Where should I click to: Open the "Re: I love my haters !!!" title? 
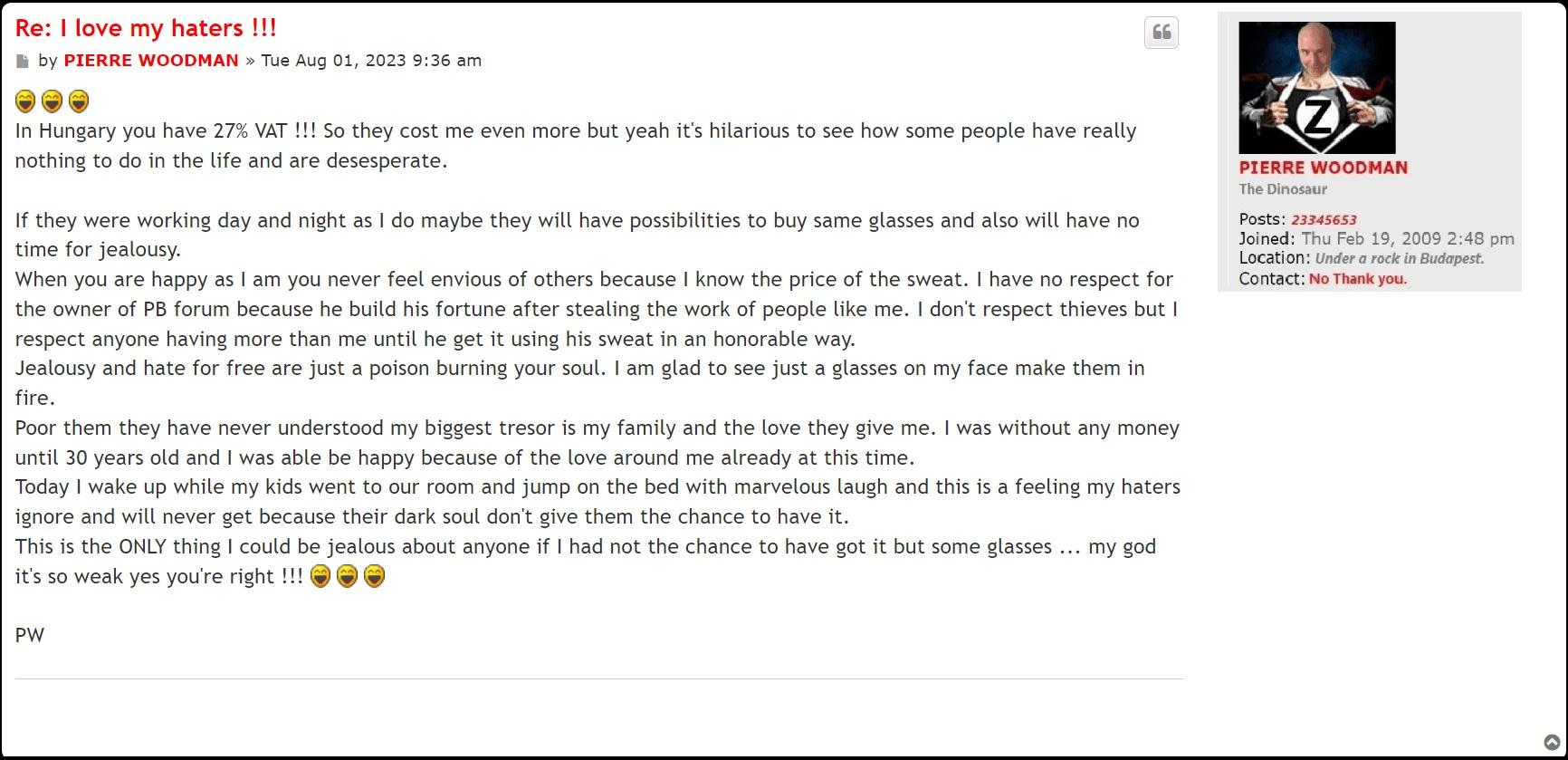(x=146, y=28)
